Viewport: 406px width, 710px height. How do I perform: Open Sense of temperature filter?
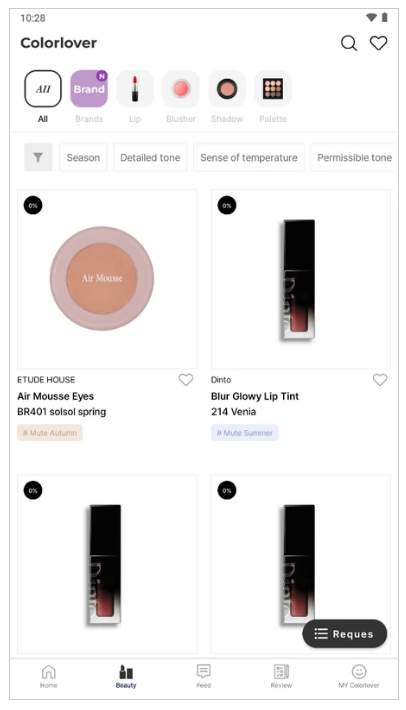pos(249,158)
